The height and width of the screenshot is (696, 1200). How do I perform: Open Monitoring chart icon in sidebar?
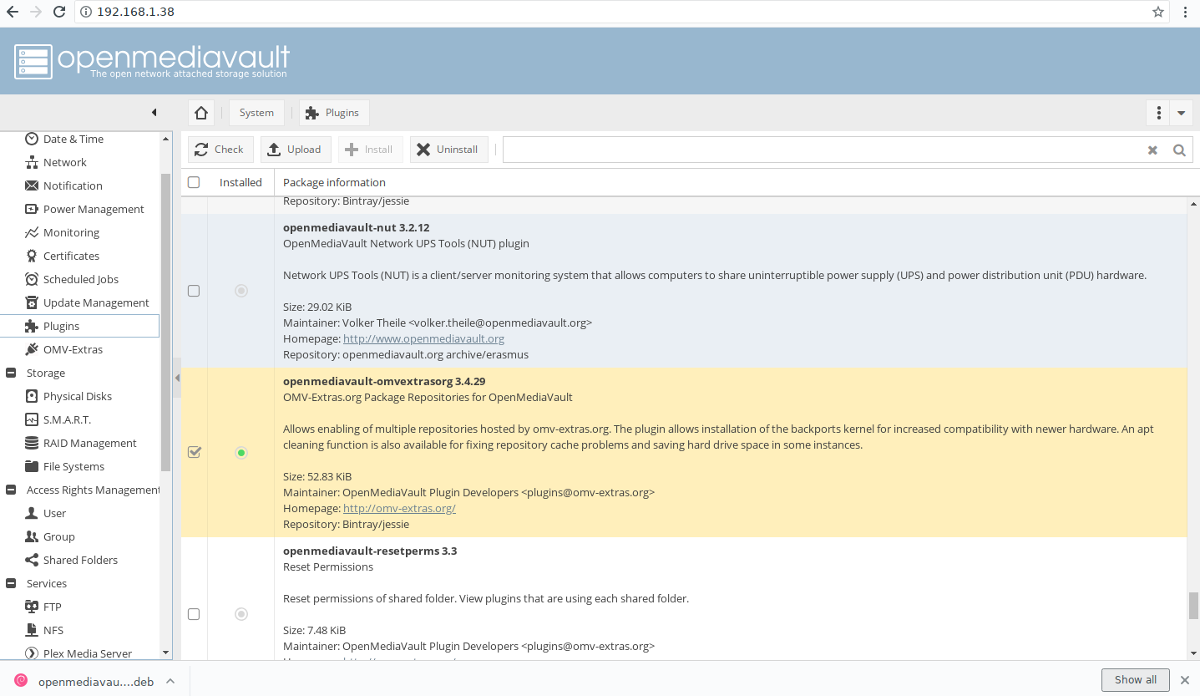[32, 232]
